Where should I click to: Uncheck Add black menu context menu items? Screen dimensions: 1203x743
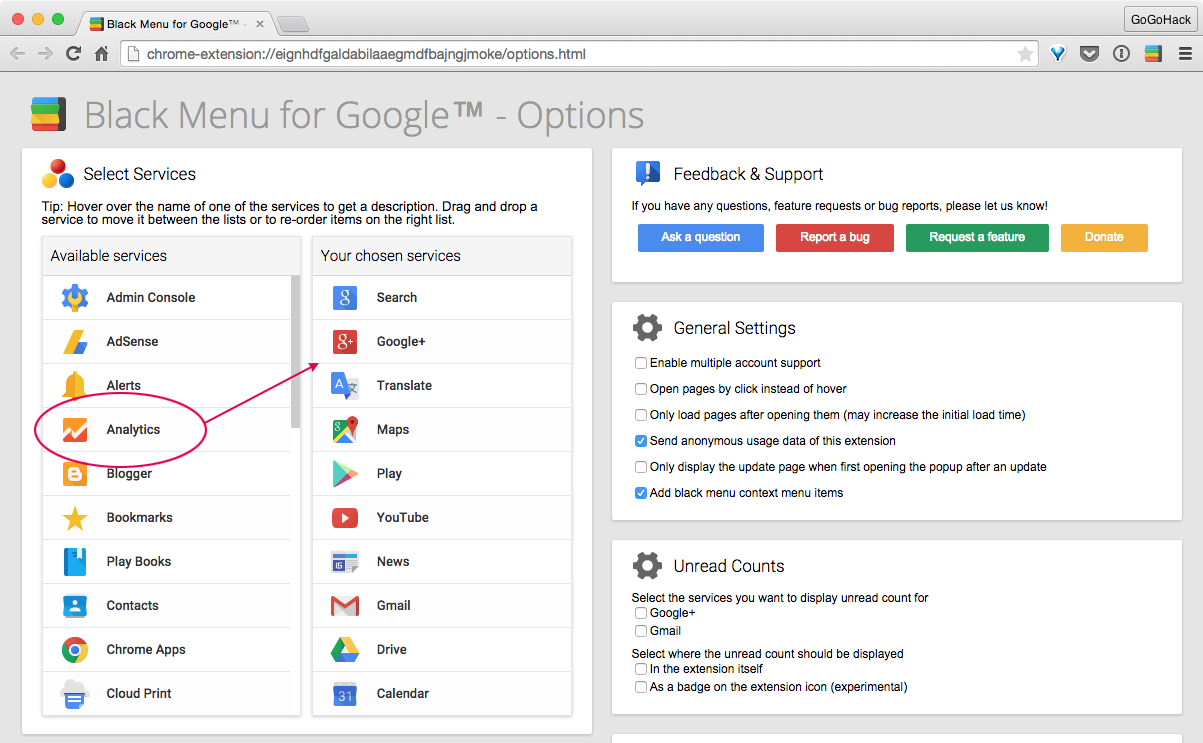[641, 493]
